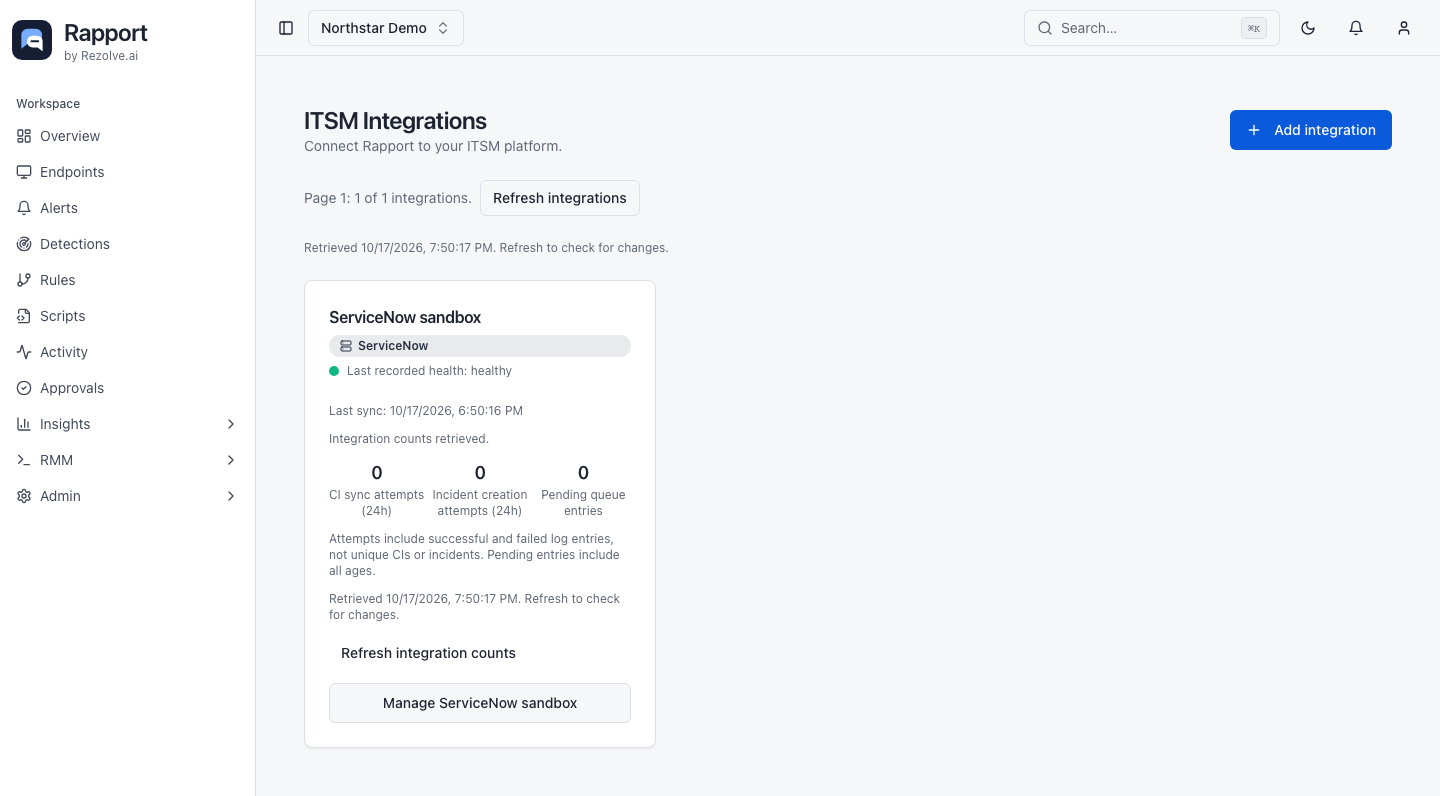Viewport: 1440px width, 796px height.
Task: Click the Insights bar chart icon
Action: [x=24, y=424]
